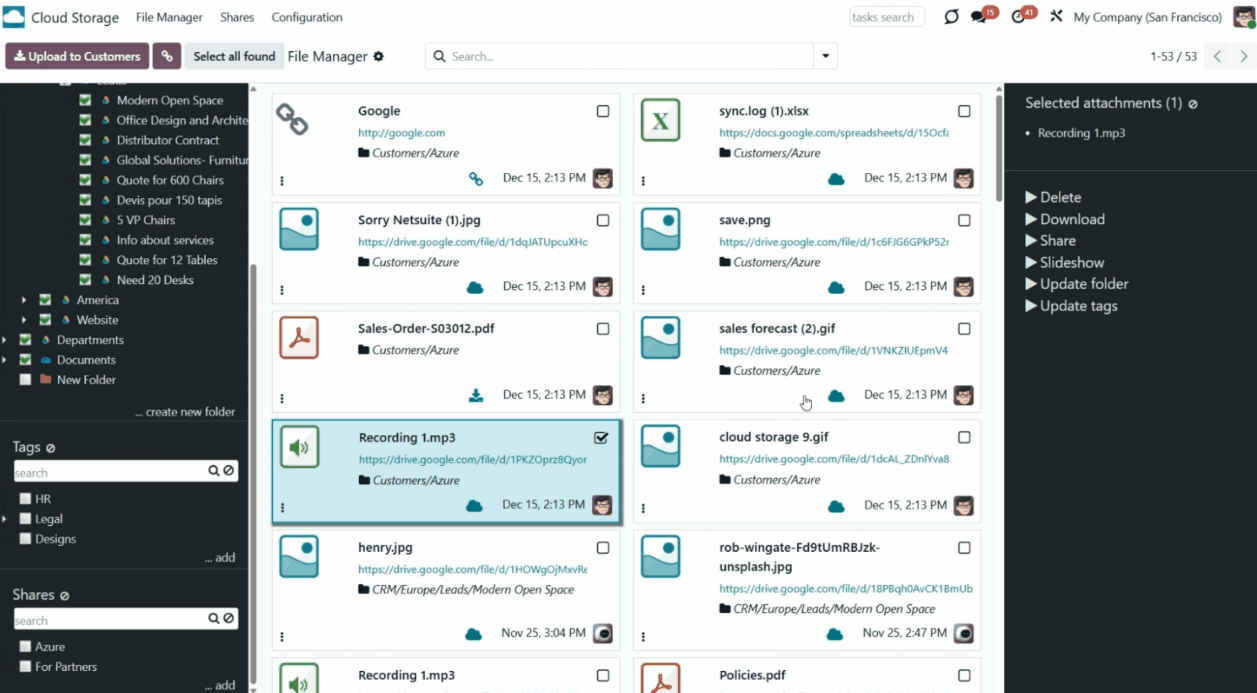Expand the Legal tag arrow
This screenshot has width=1257, height=693.
[x=4, y=519]
